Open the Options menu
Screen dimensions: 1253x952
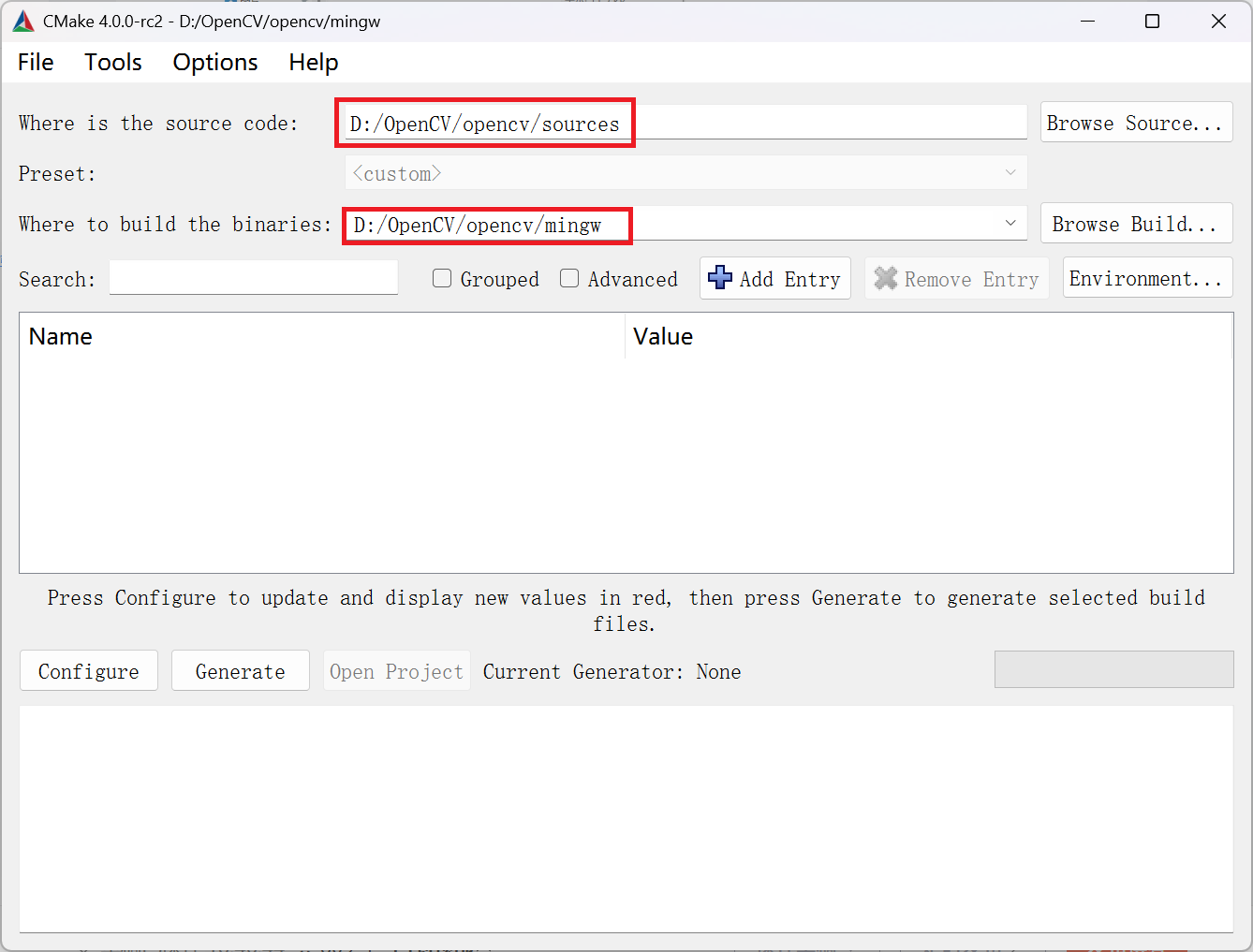coord(215,62)
